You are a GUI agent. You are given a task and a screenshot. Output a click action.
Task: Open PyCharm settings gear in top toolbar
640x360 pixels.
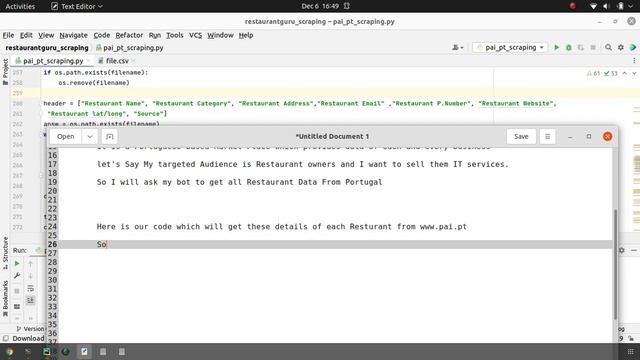coord(620,48)
